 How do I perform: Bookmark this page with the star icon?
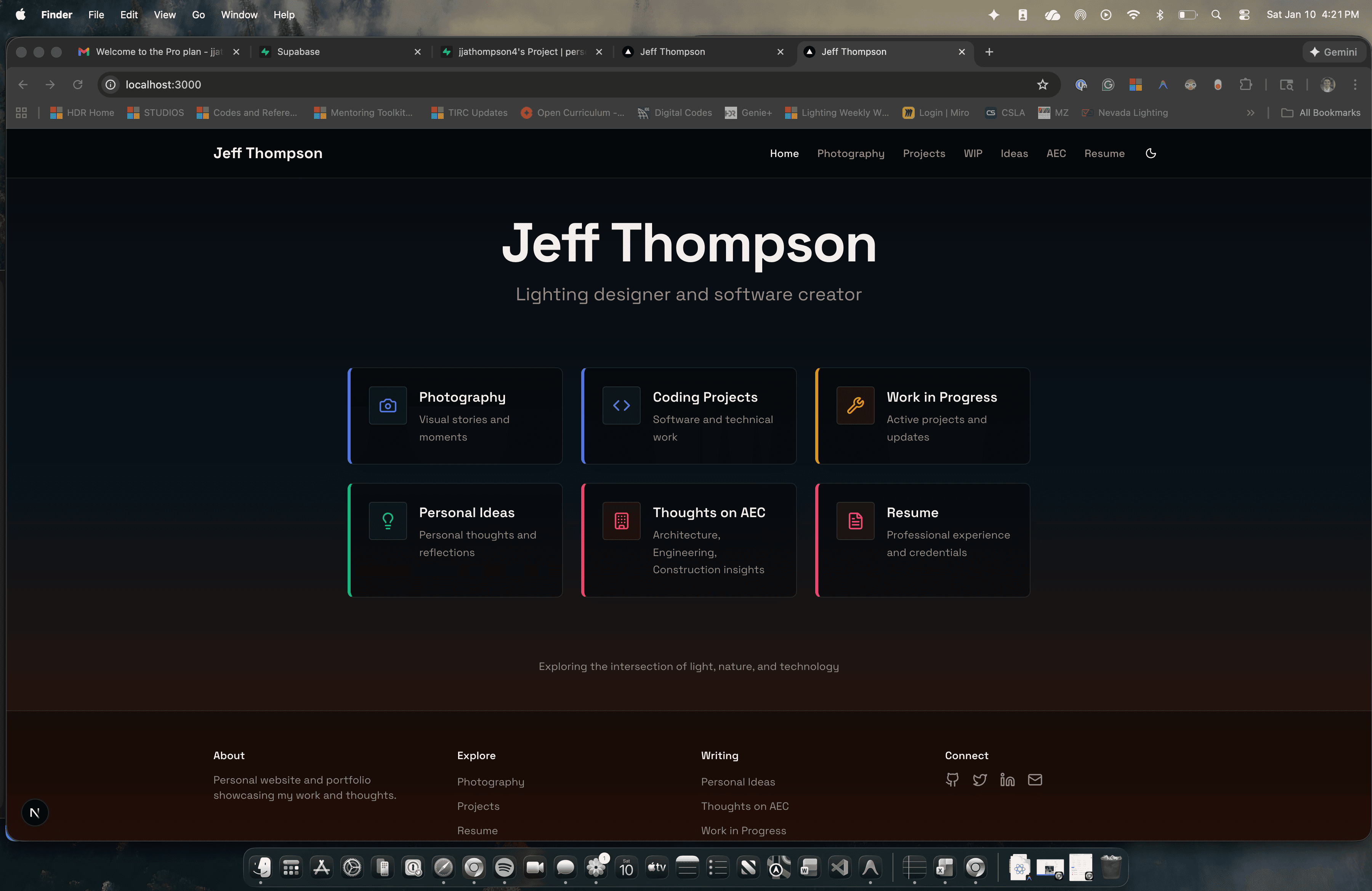tap(1042, 85)
